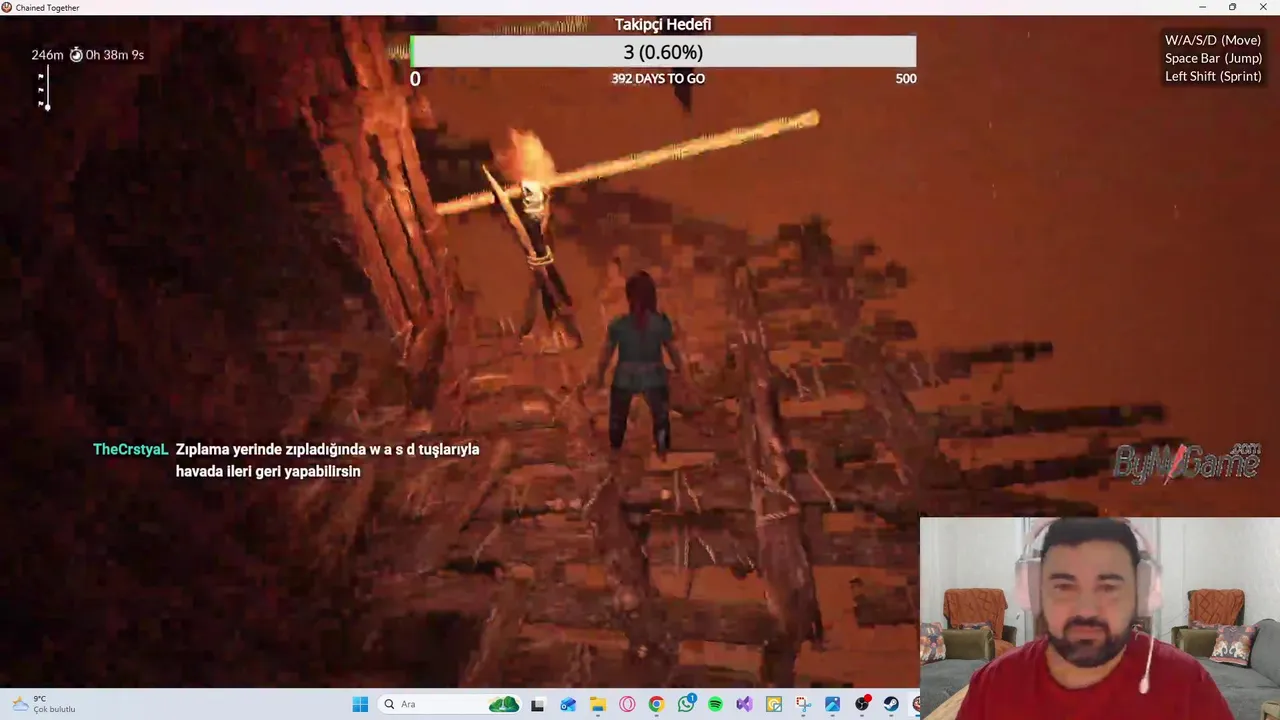Click the 'W/A/S/D (Move)' hint
This screenshot has width=1280, height=720.
[x=1213, y=40]
